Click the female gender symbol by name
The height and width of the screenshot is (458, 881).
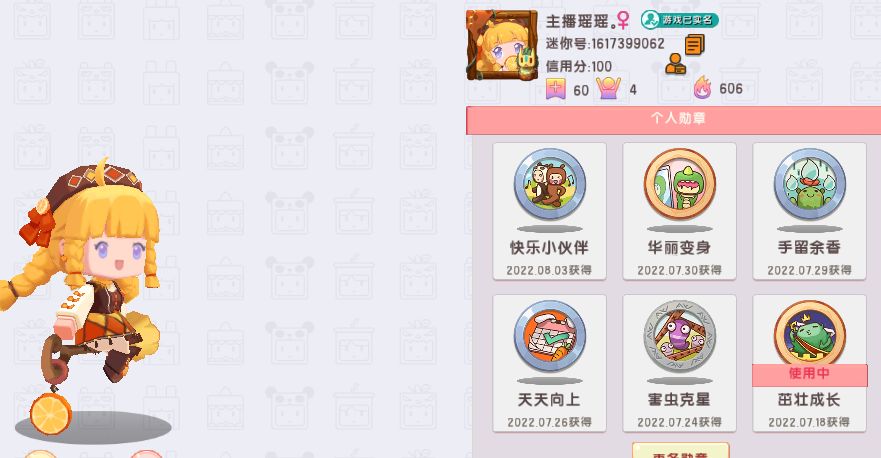point(623,20)
